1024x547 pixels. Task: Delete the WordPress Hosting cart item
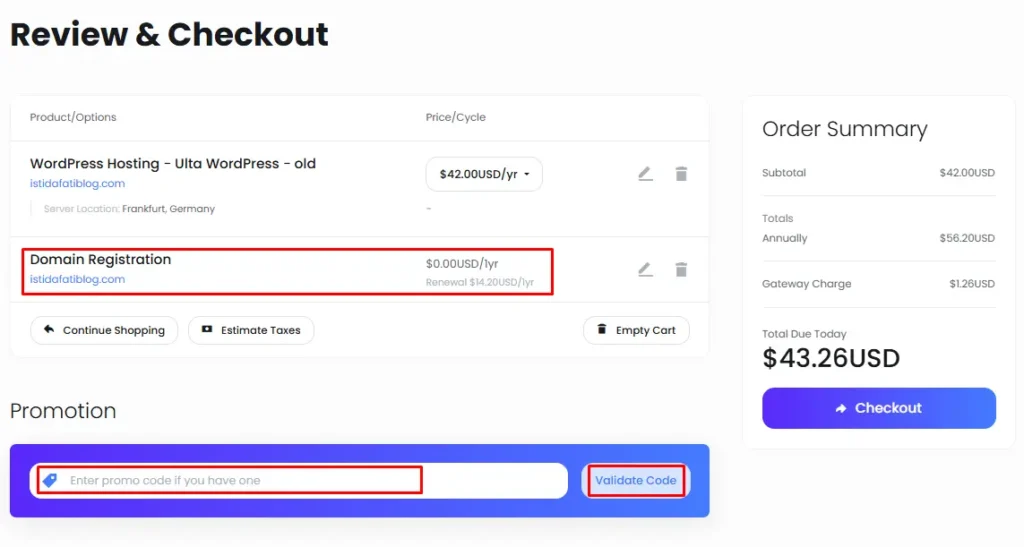click(x=681, y=174)
